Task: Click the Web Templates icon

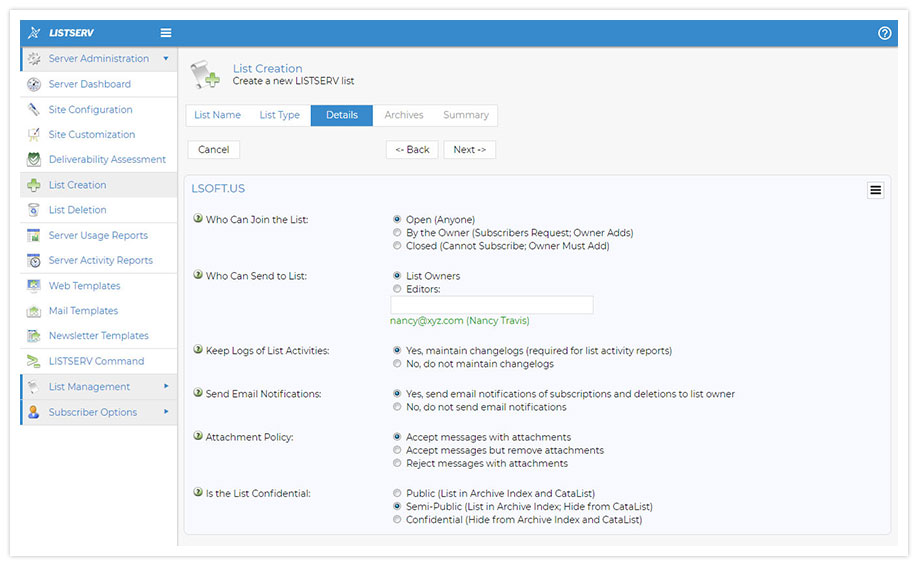Action: [34, 286]
